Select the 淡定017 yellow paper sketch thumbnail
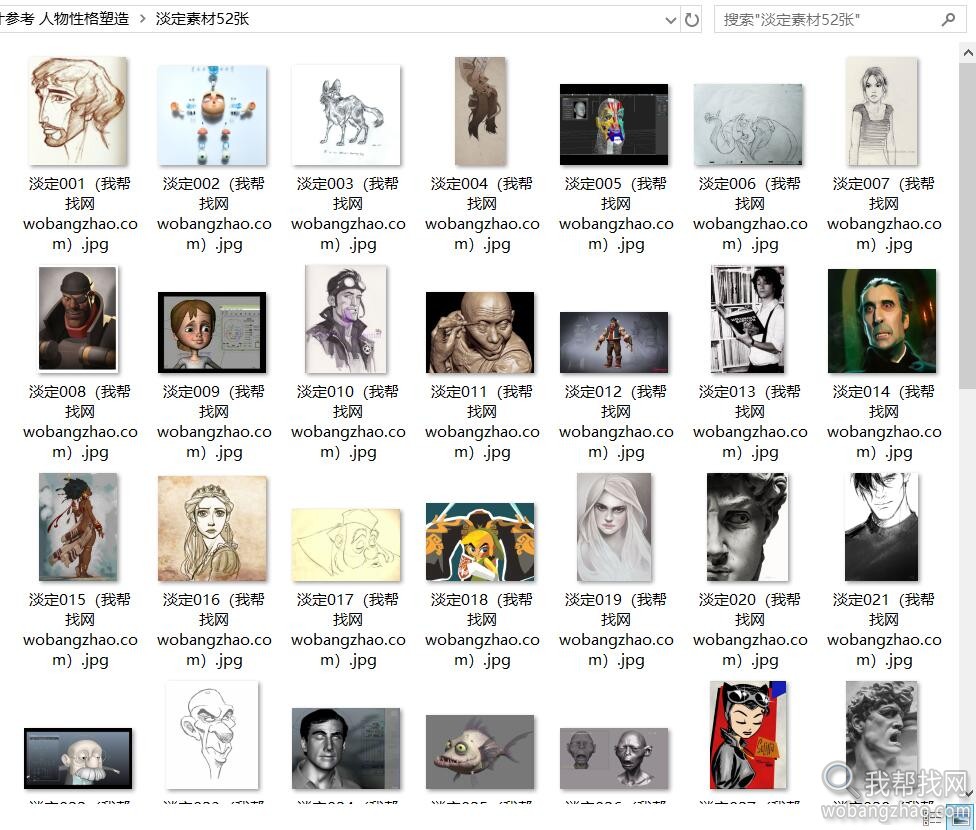The height and width of the screenshot is (830, 976). [x=346, y=545]
